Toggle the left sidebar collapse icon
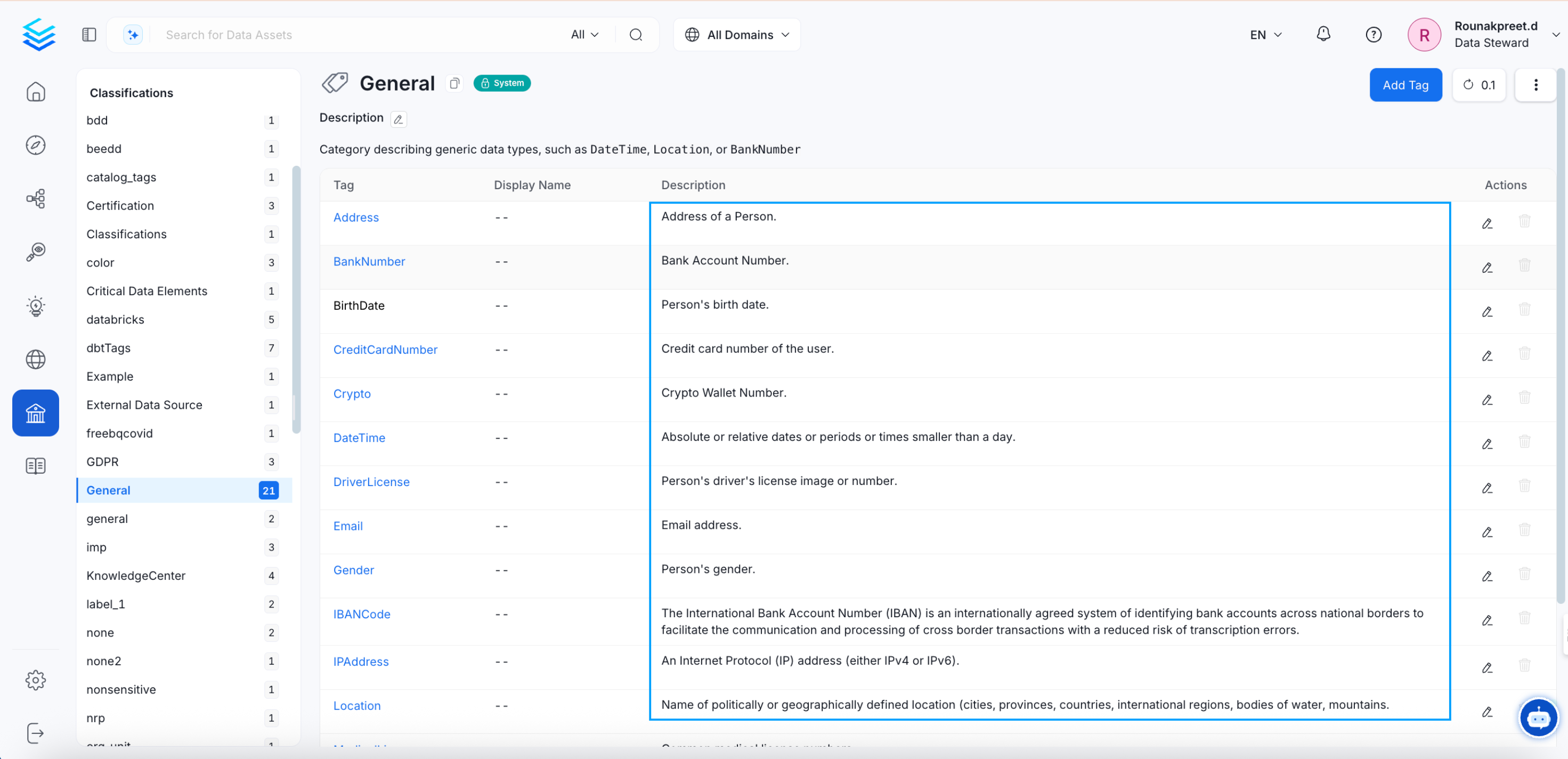1568x759 pixels. [89, 35]
